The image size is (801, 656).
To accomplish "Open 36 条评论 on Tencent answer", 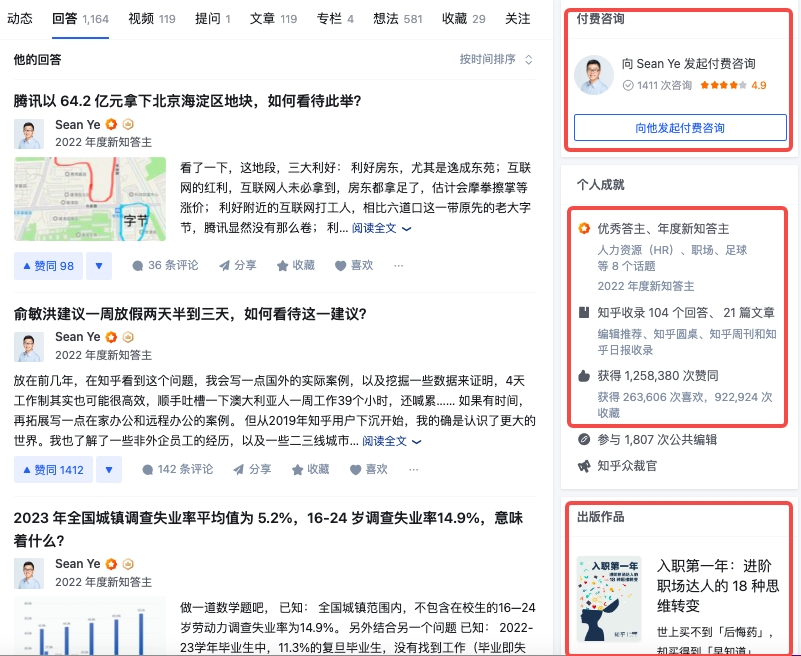I will [x=165, y=265].
